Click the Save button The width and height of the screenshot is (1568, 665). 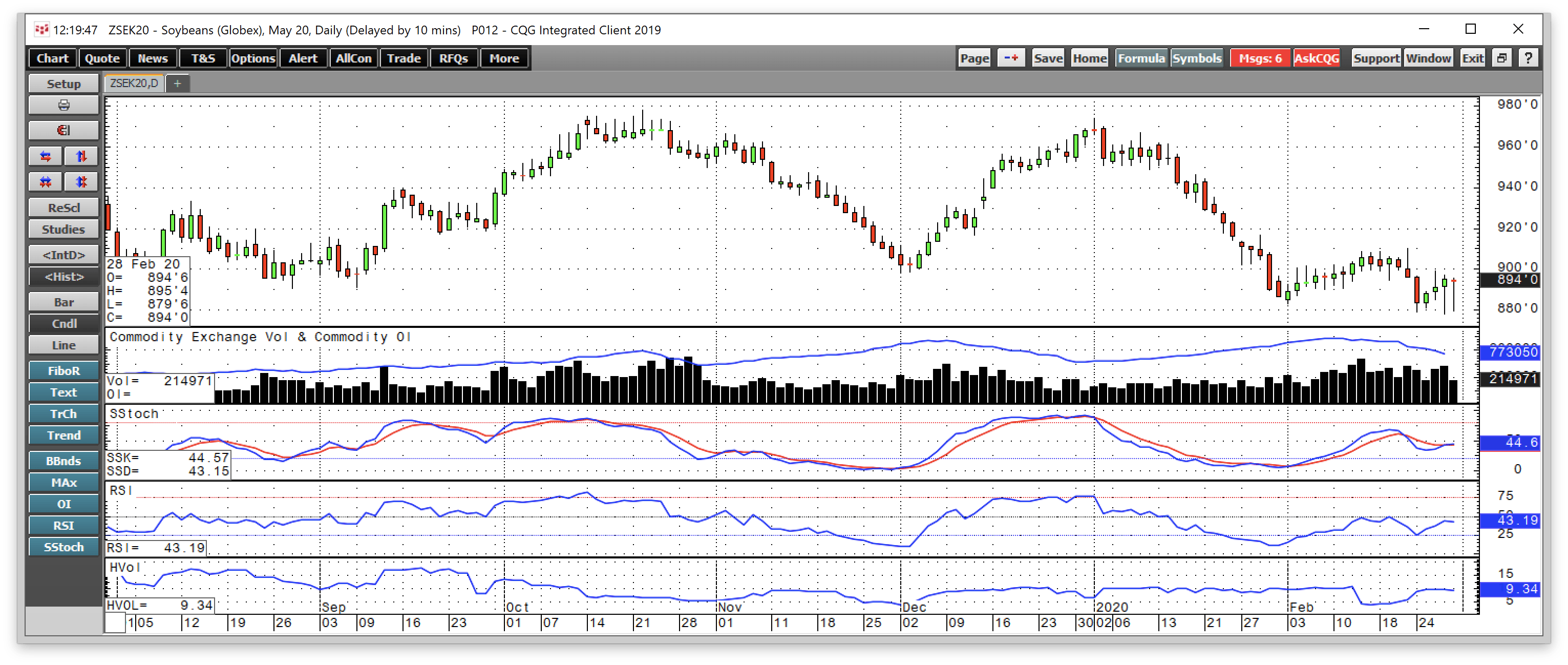pyautogui.click(x=1048, y=58)
